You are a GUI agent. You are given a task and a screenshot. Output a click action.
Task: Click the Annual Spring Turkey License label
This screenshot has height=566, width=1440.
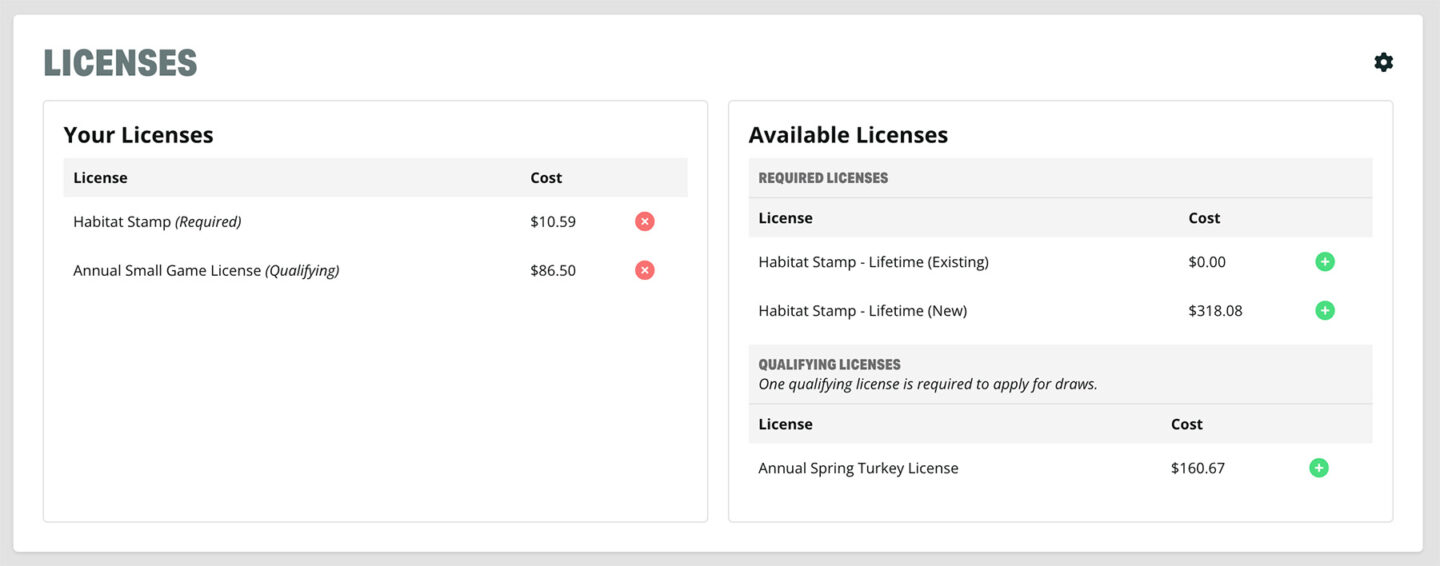pyautogui.click(x=858, y=468)
